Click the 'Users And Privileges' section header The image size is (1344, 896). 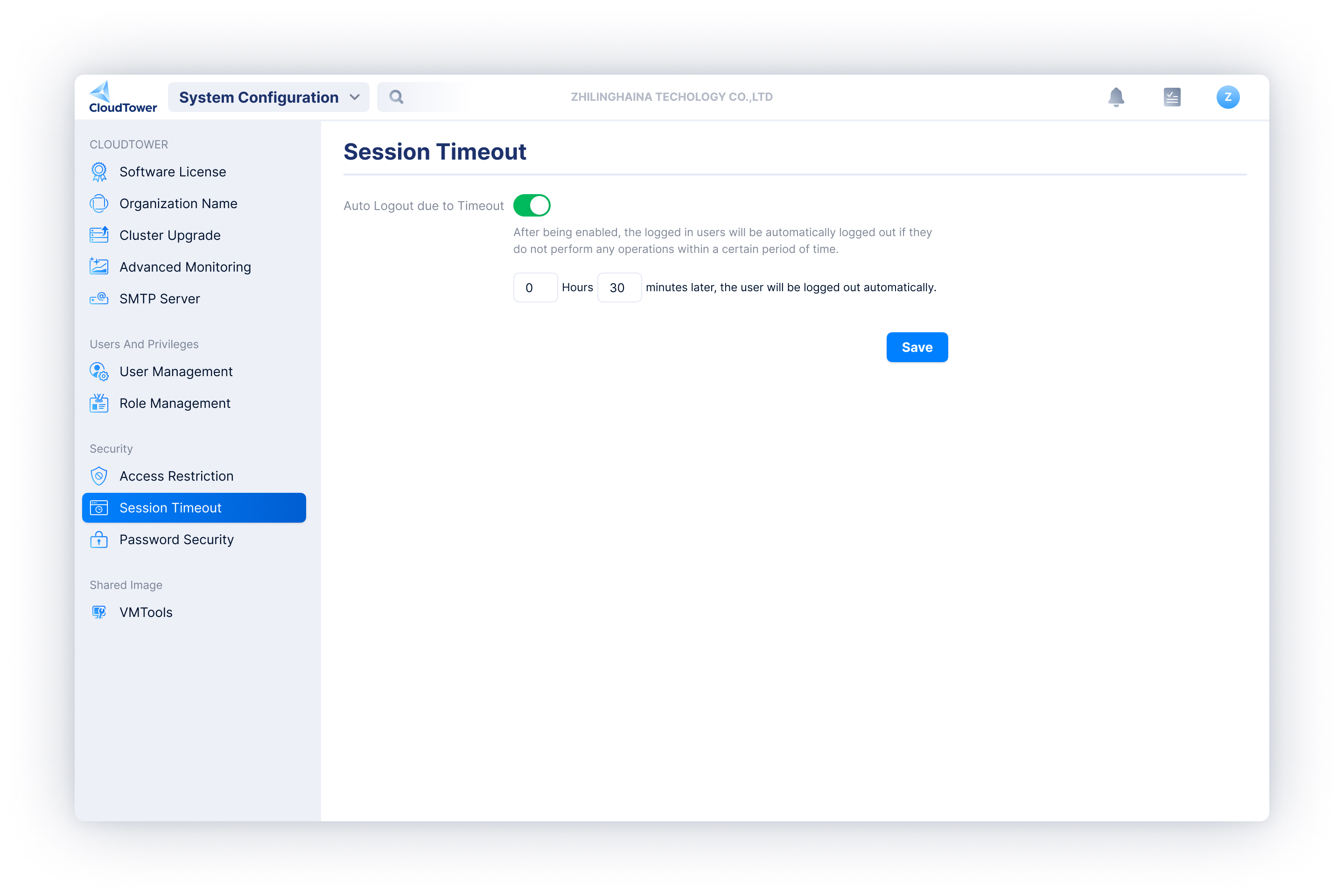click(144, 344)
